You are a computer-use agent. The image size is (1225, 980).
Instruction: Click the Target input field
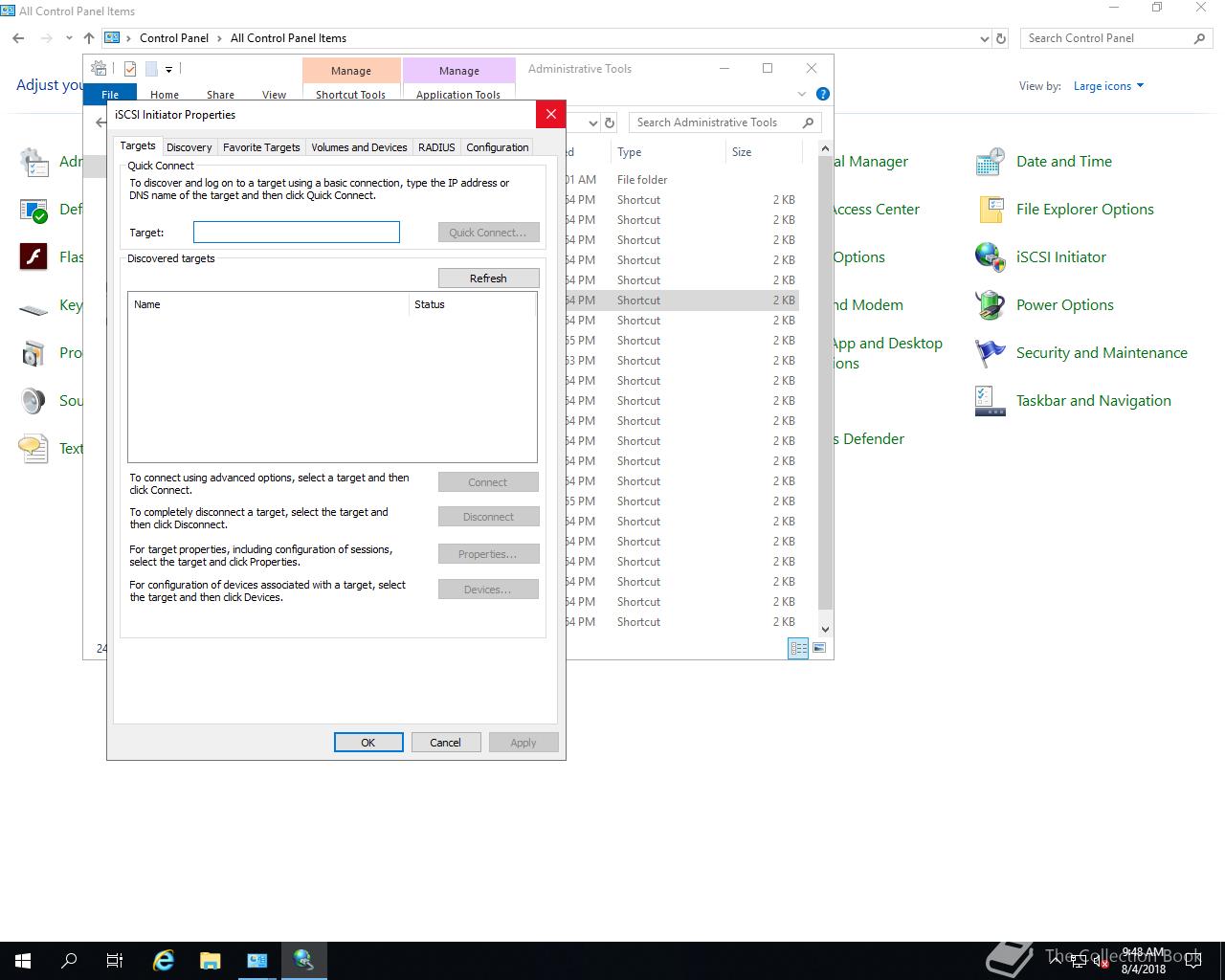pos(297,232)
